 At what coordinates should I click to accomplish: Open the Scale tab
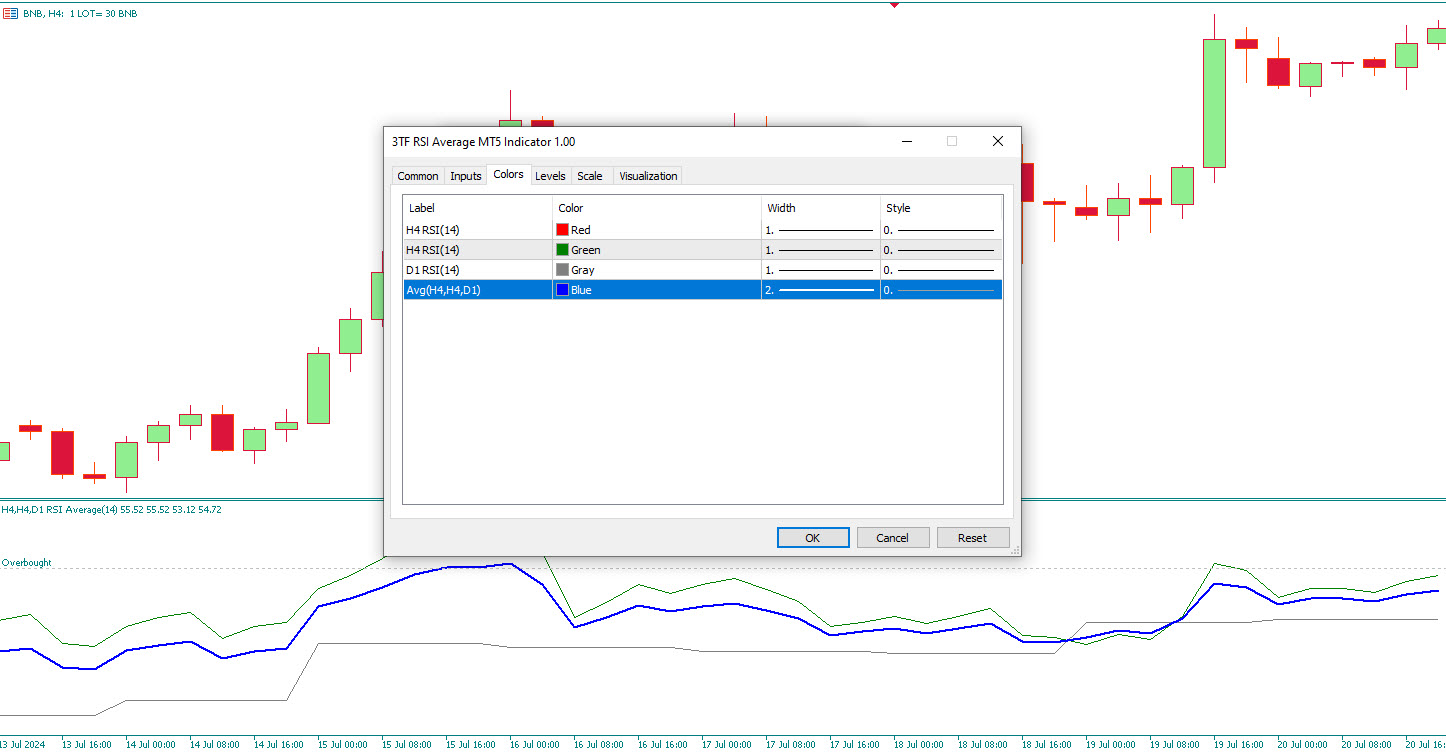click(x=589, y=175)
